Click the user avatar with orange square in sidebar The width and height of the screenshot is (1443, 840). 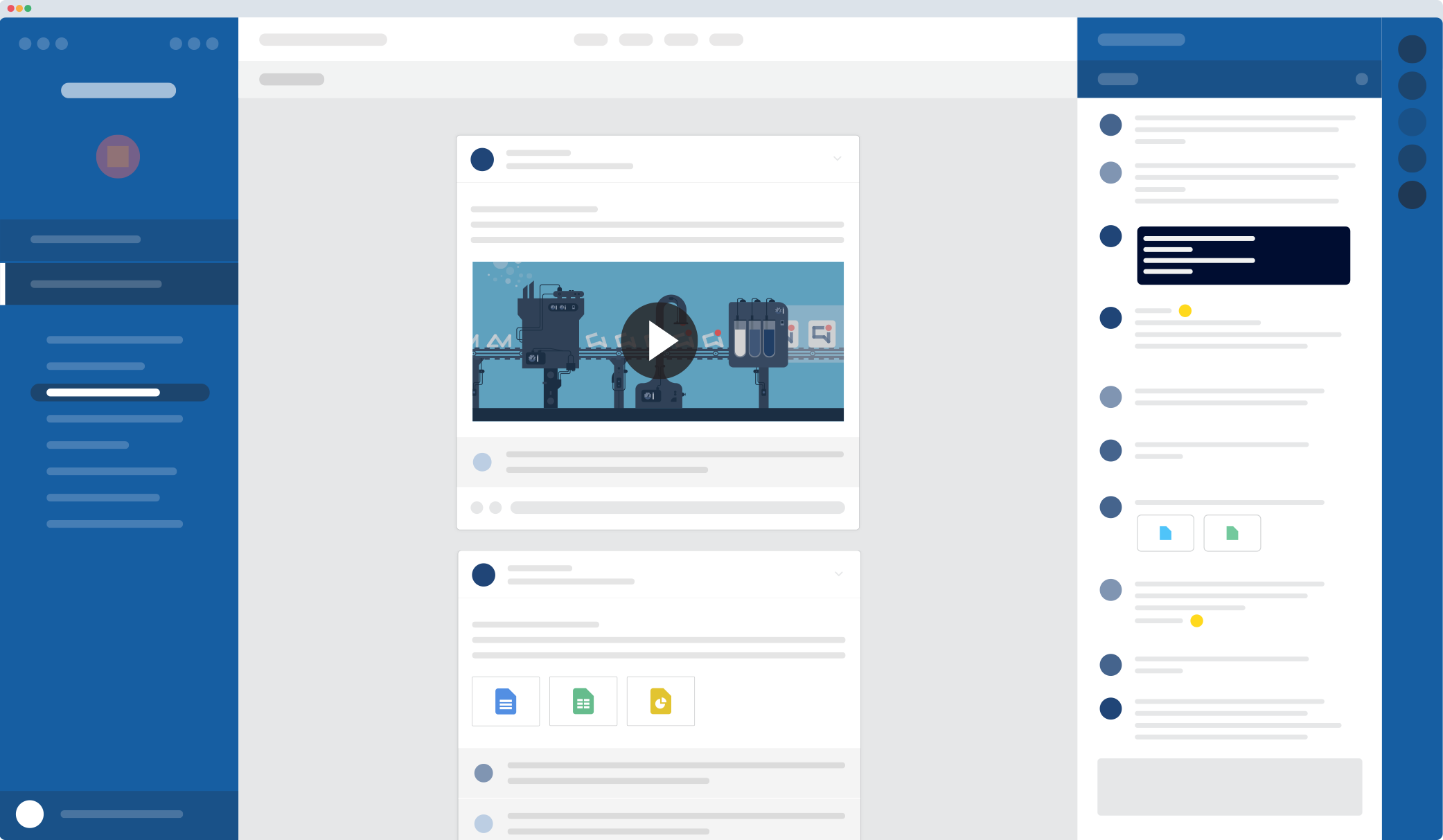pyautogui.click(x=118, y=157)
